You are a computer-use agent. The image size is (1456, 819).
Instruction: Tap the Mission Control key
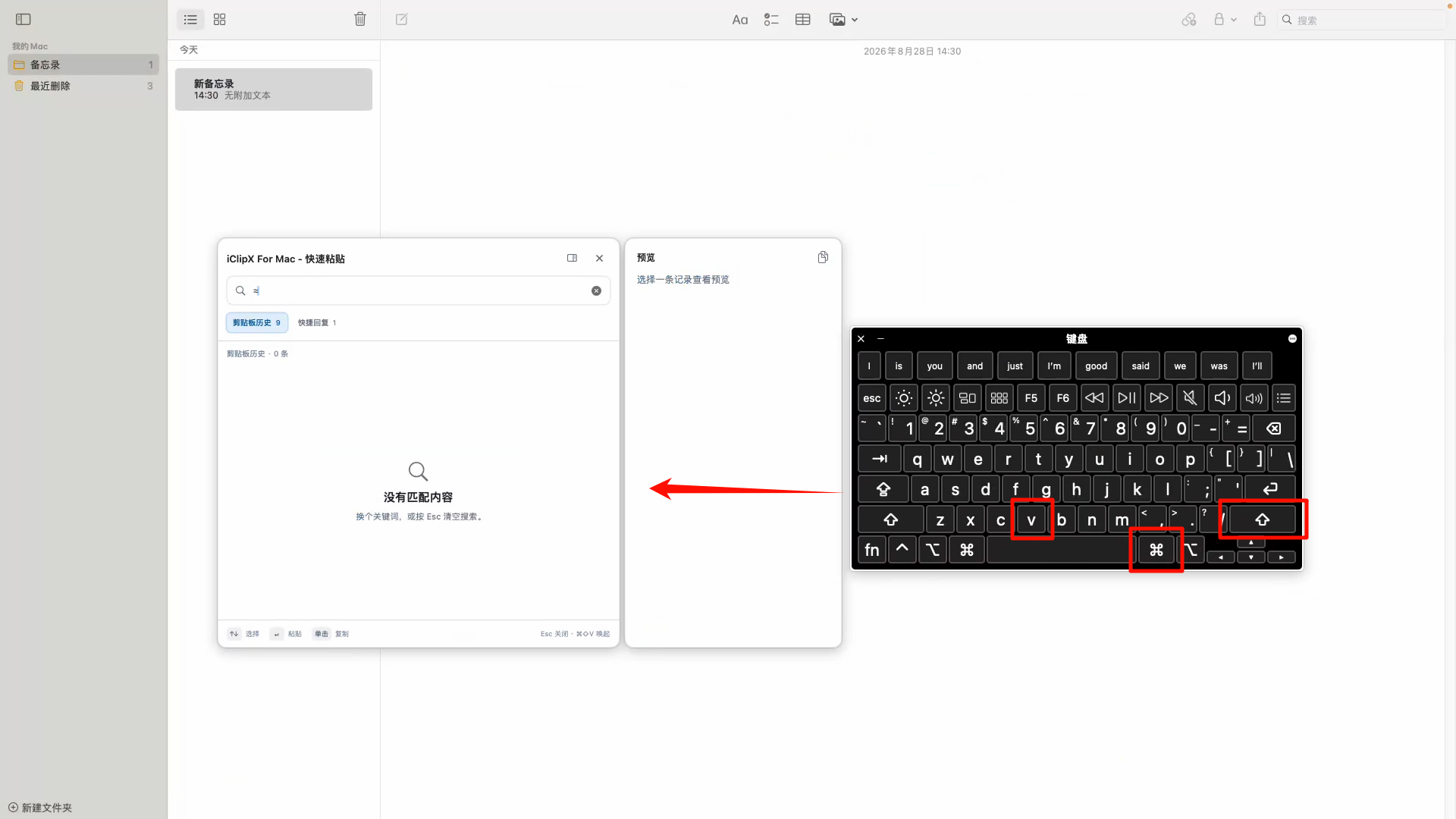coord(968,398)
